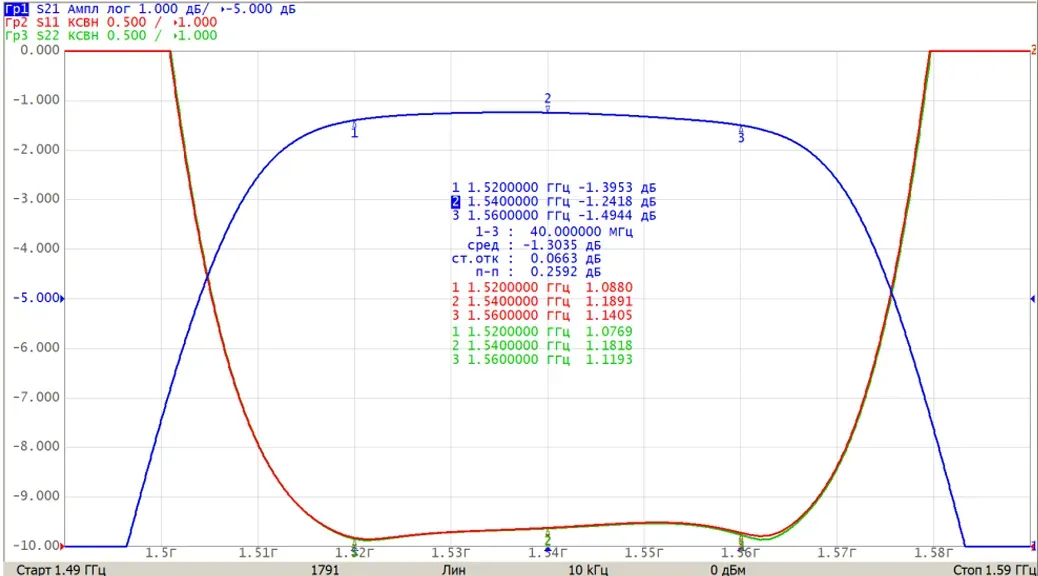Select marker 1 on the blue S21 curve
The image size is (1038, 576).
(x=354, y=129)
